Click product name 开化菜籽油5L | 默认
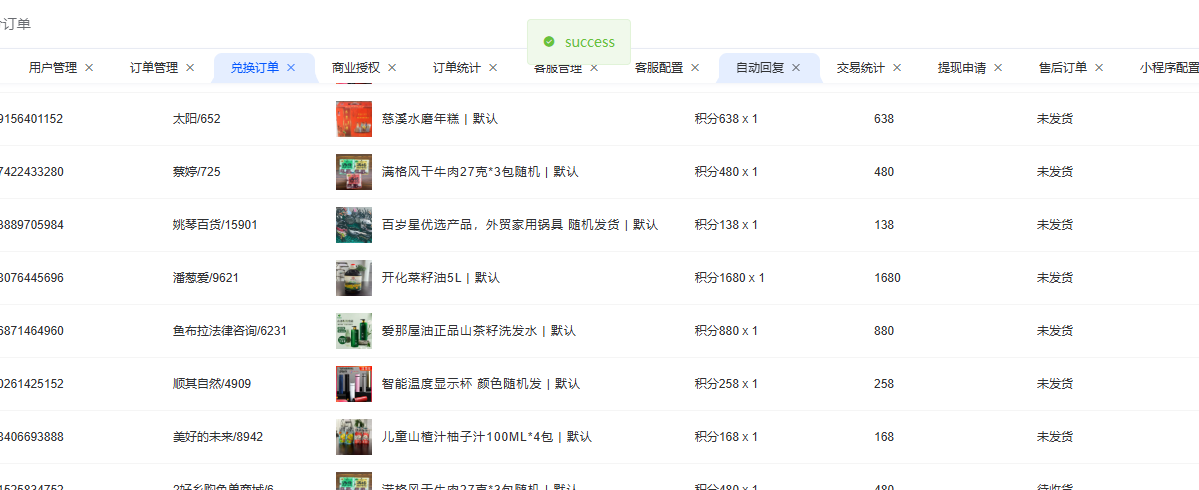The image size is (1199, 490). 440,278
